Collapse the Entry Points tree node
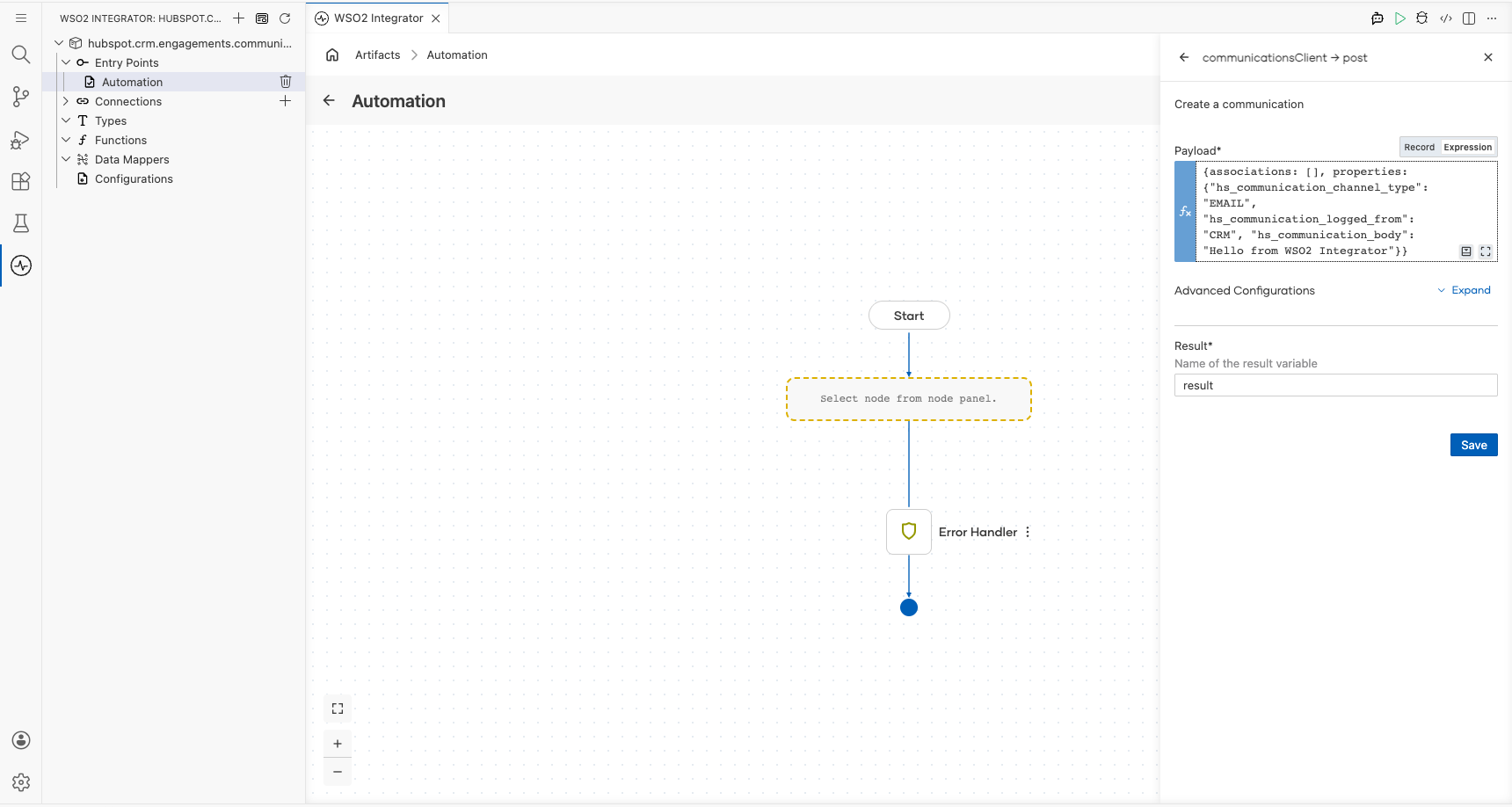Screen dimensions: 1512x807 [66, 62]
